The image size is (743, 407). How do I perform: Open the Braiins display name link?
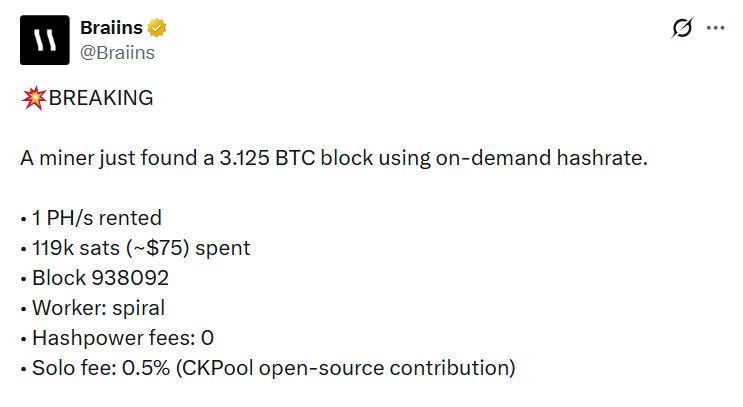111,29
